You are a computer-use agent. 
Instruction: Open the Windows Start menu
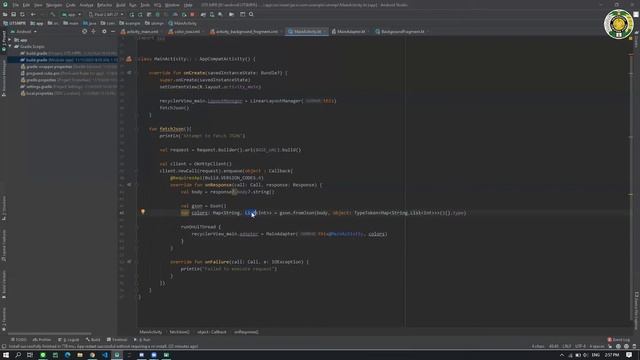click(x=6, y=355)
